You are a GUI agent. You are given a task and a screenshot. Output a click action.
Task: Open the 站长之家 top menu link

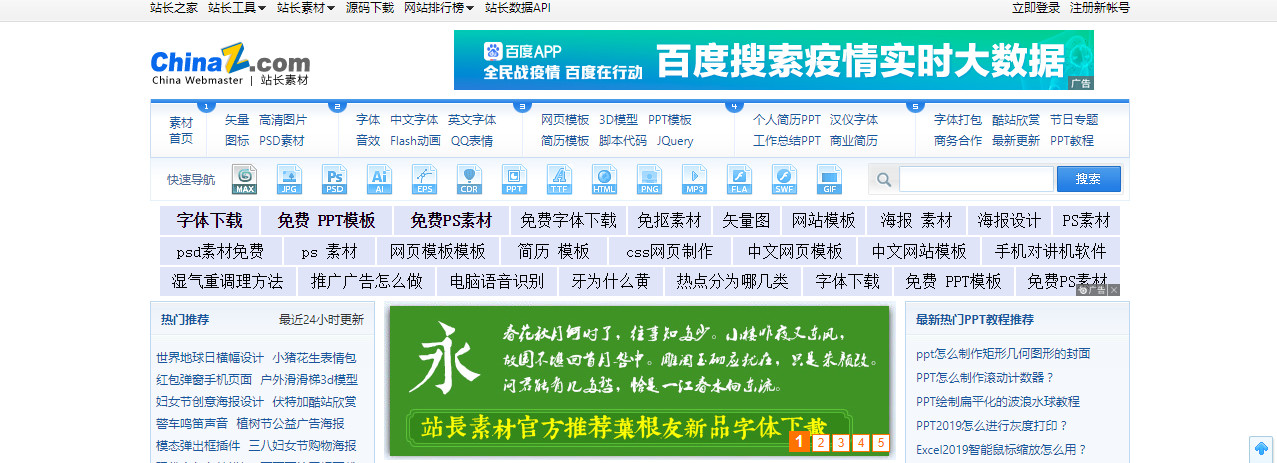tap(174, 8)
